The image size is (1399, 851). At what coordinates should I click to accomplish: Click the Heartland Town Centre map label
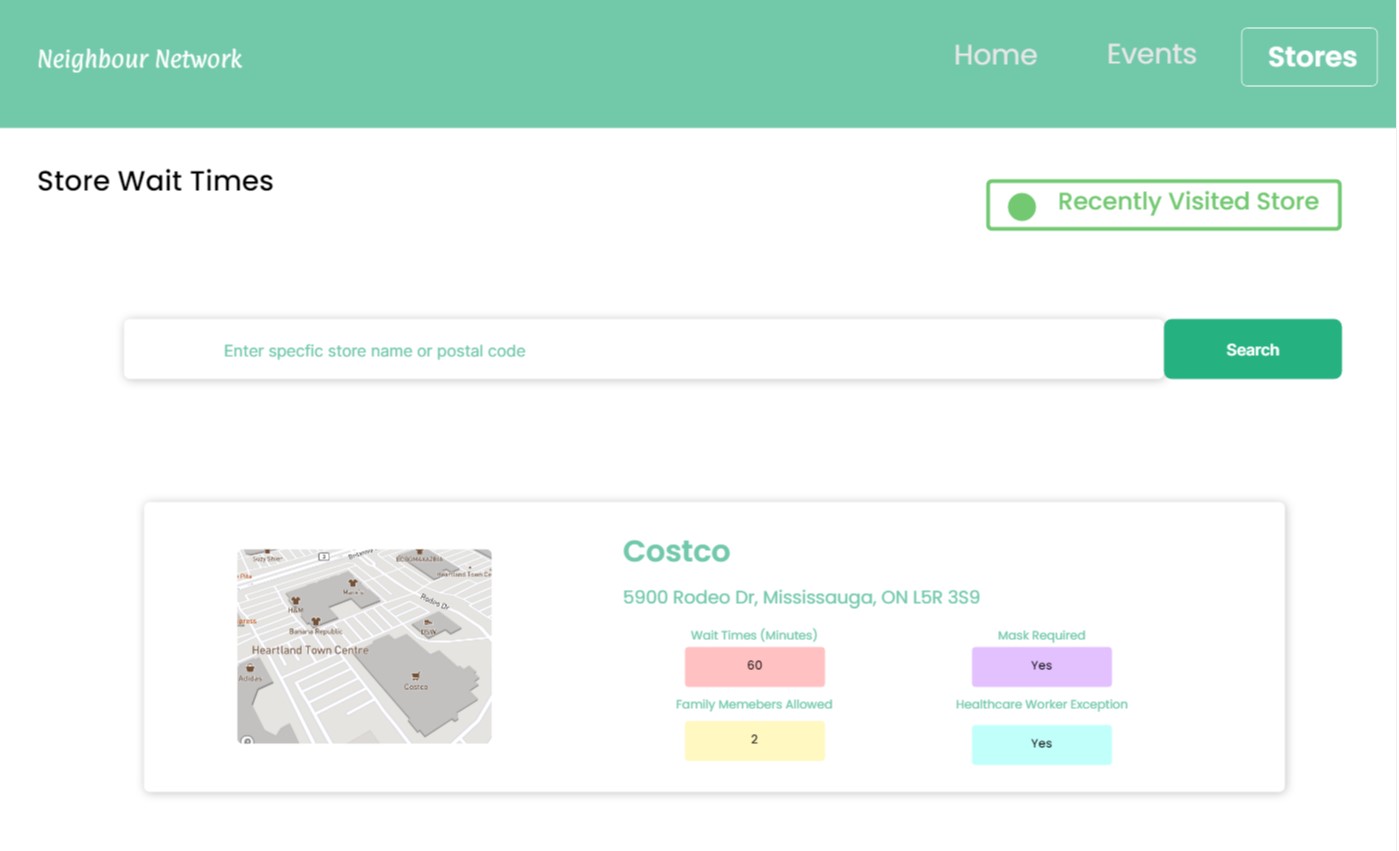(x=310, y=650)
